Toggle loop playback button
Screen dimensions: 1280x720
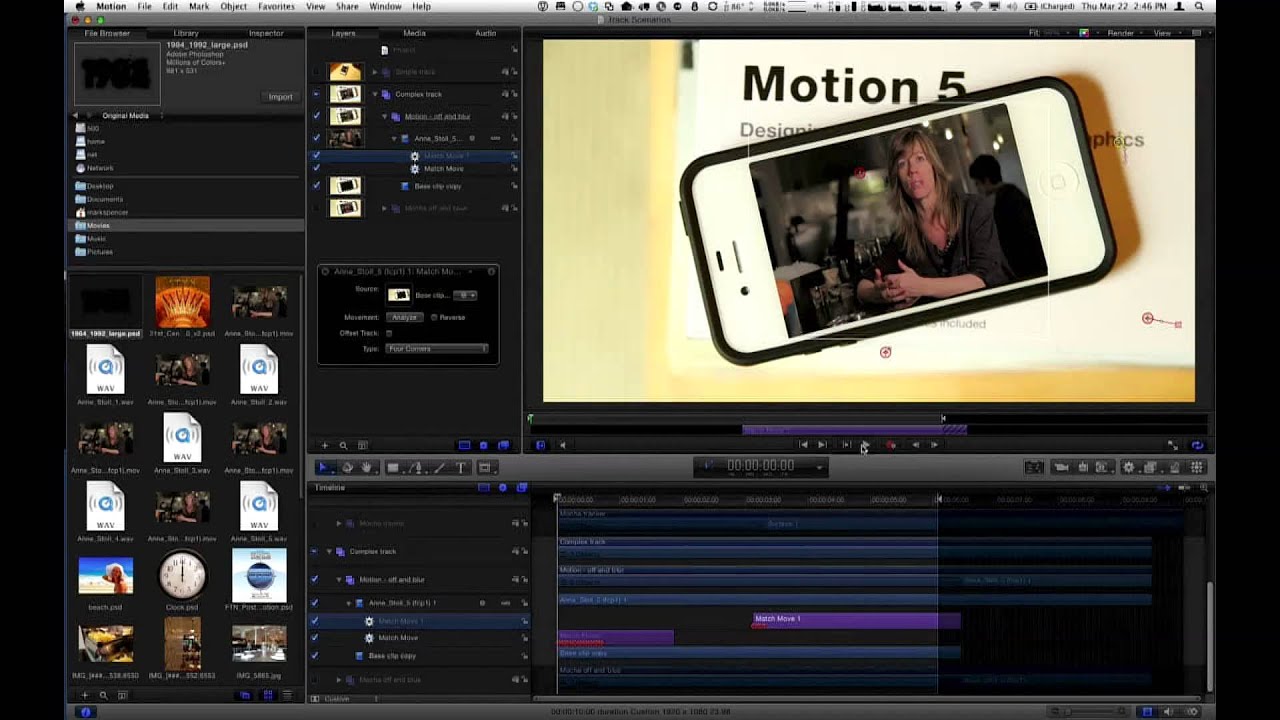tap(1197, 445)
